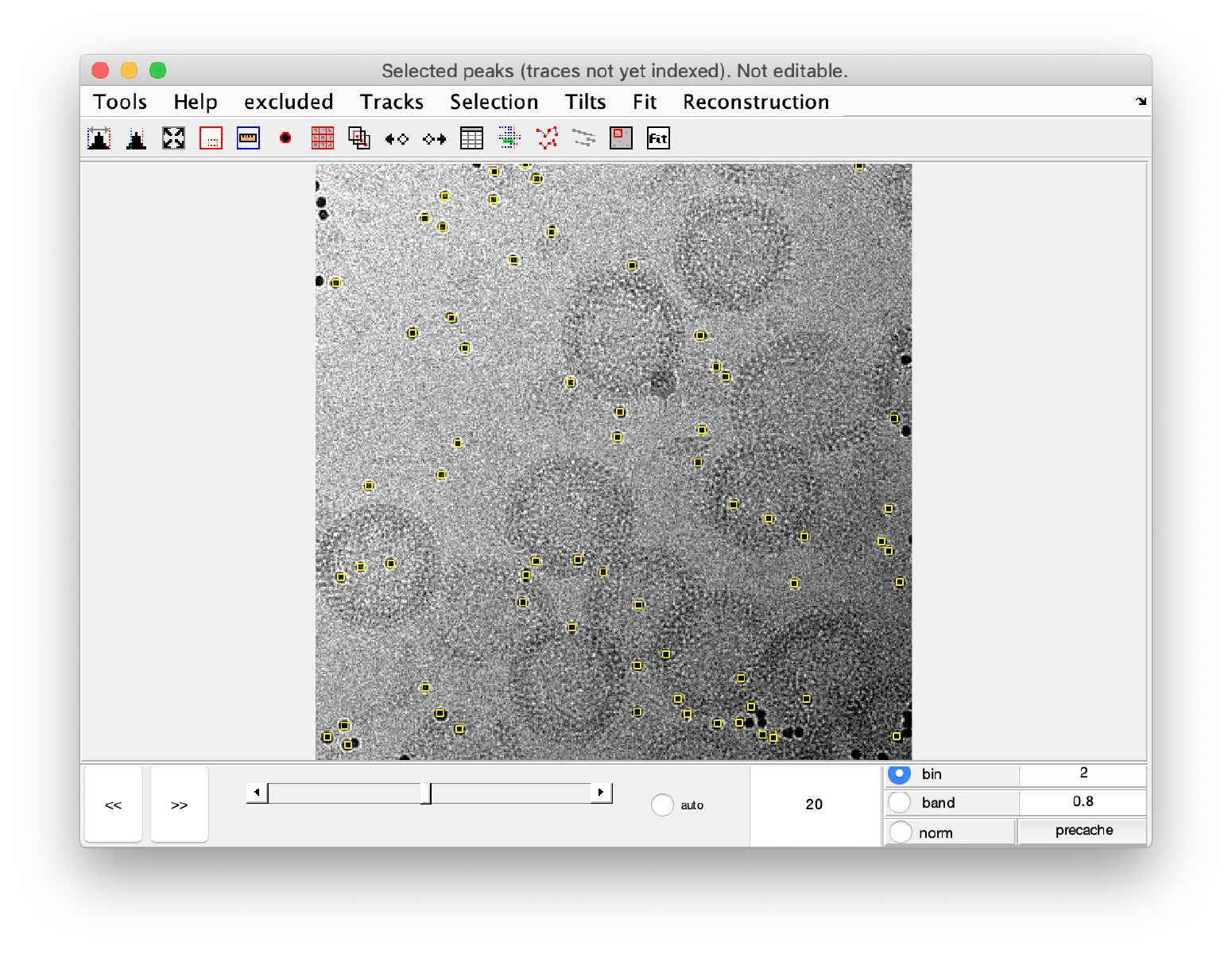Enable the norm option
The image size is (1232, 954).
point(899,832)
